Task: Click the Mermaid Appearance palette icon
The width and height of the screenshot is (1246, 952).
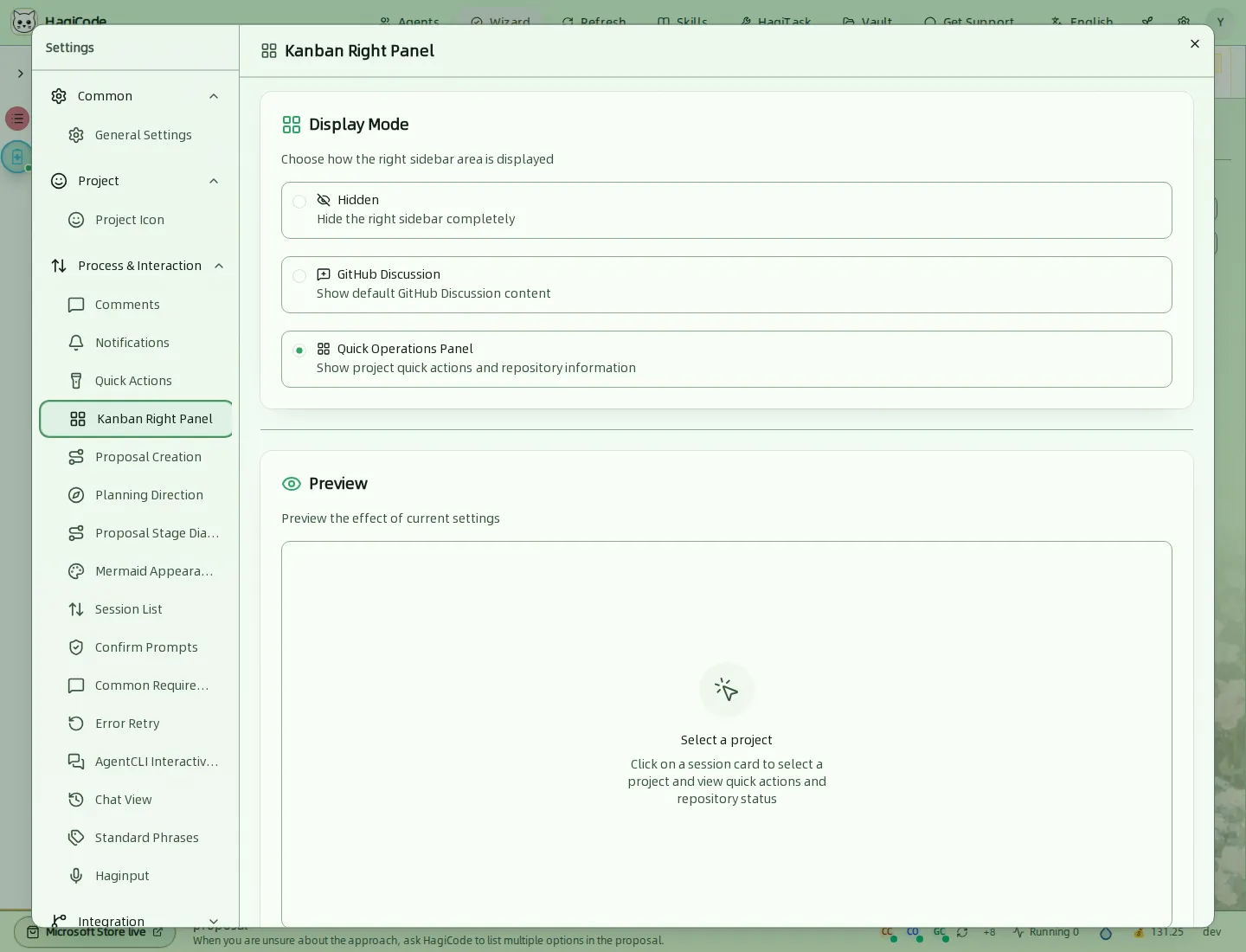Action: pyautogui.click(x=76, y=571)
